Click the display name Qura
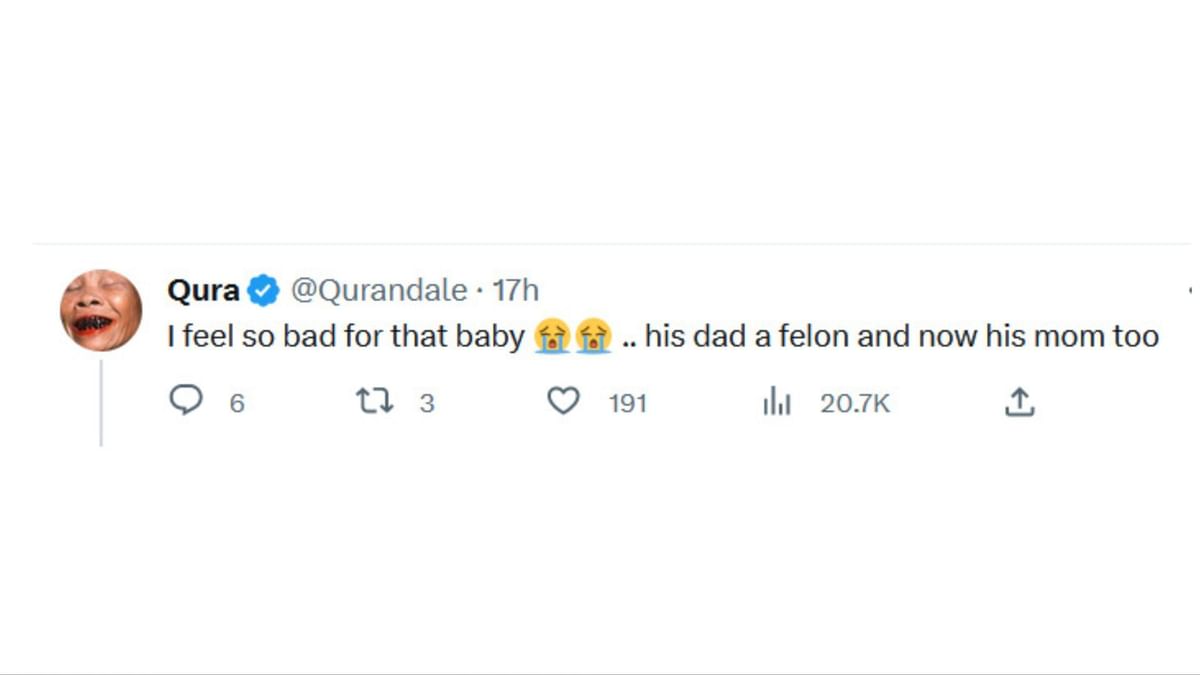Viewport: 1200px width, 675px height. [203, 291]
